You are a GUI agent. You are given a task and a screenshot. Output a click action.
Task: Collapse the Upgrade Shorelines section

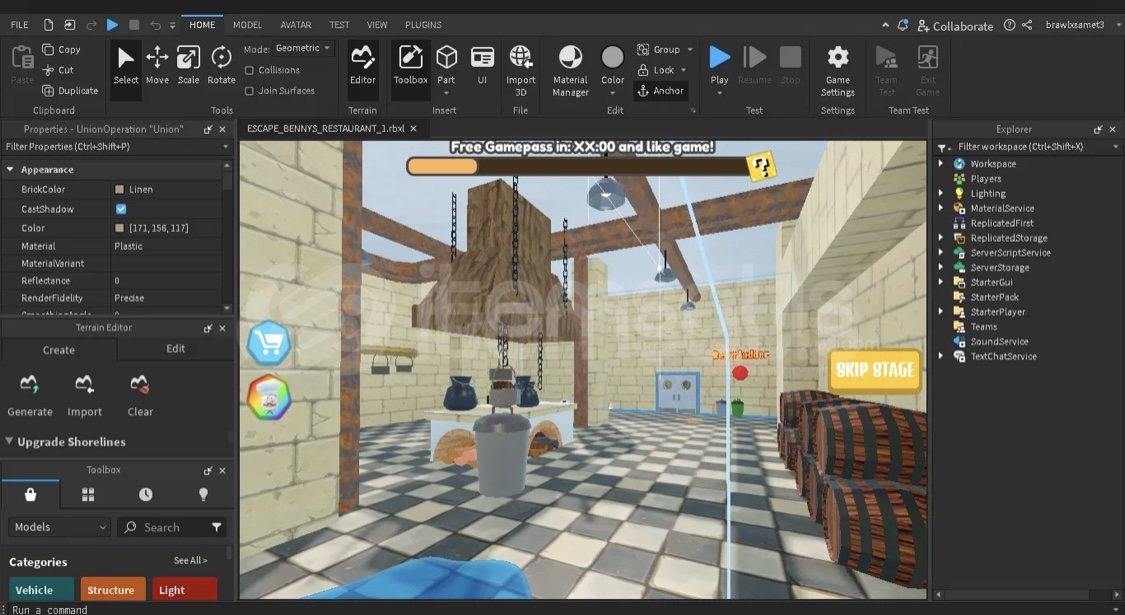click(x=9, y=441)
